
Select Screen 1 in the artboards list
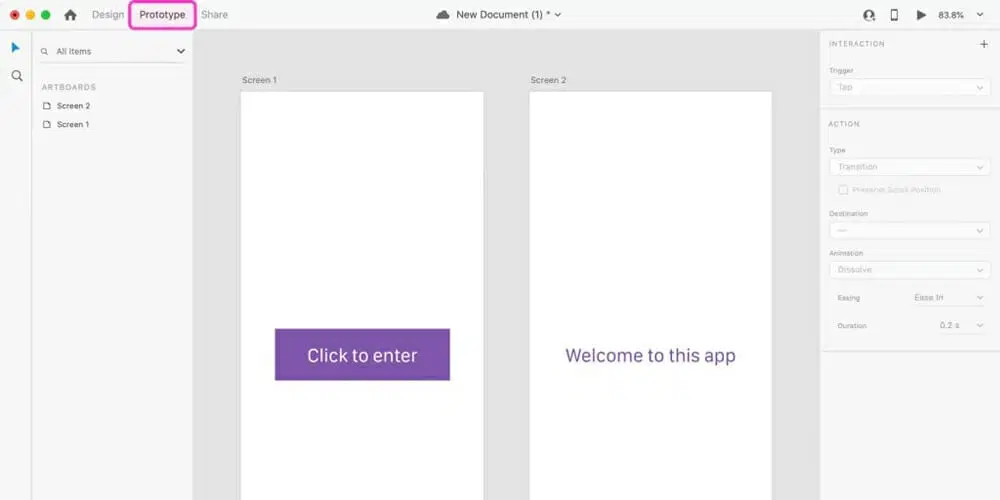click(x=73, y=124)
